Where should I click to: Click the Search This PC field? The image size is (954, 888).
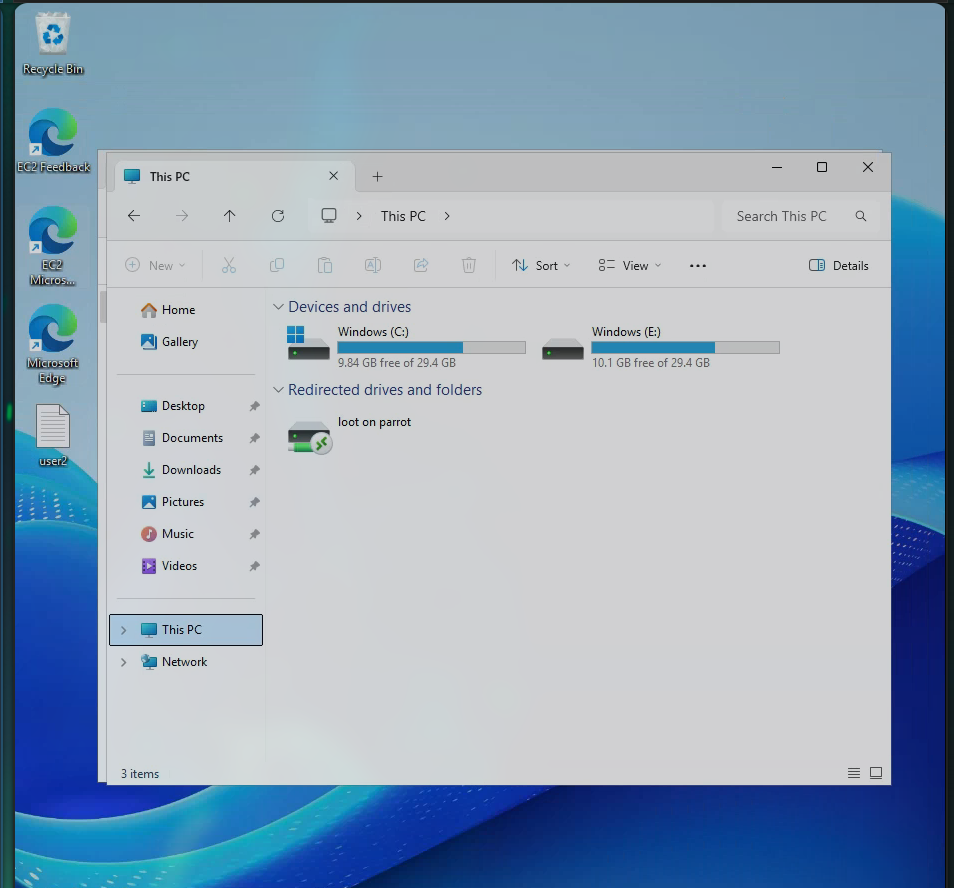click(x=781, y=216)
